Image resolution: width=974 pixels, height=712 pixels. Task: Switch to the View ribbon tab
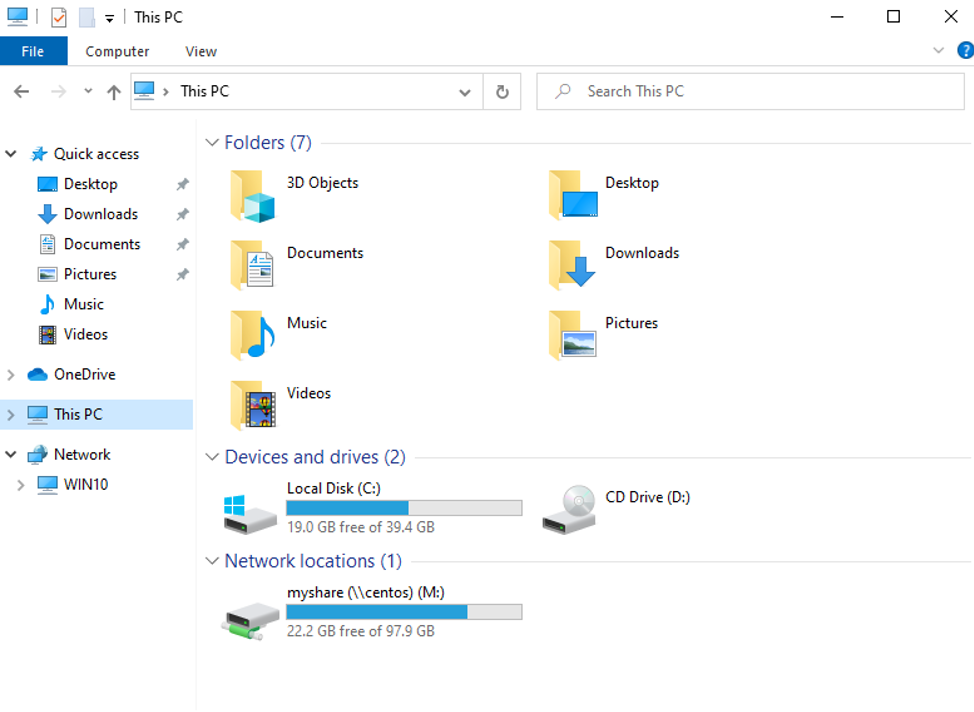200,51
